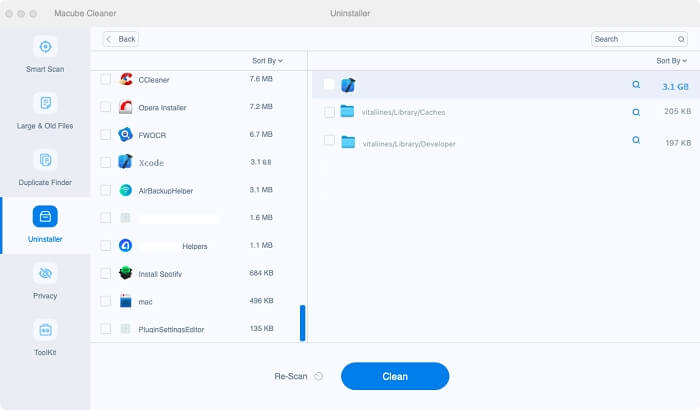Click the app list vertical scrollbar
This screenshot has width=700, height=410.
click(303, 323)
